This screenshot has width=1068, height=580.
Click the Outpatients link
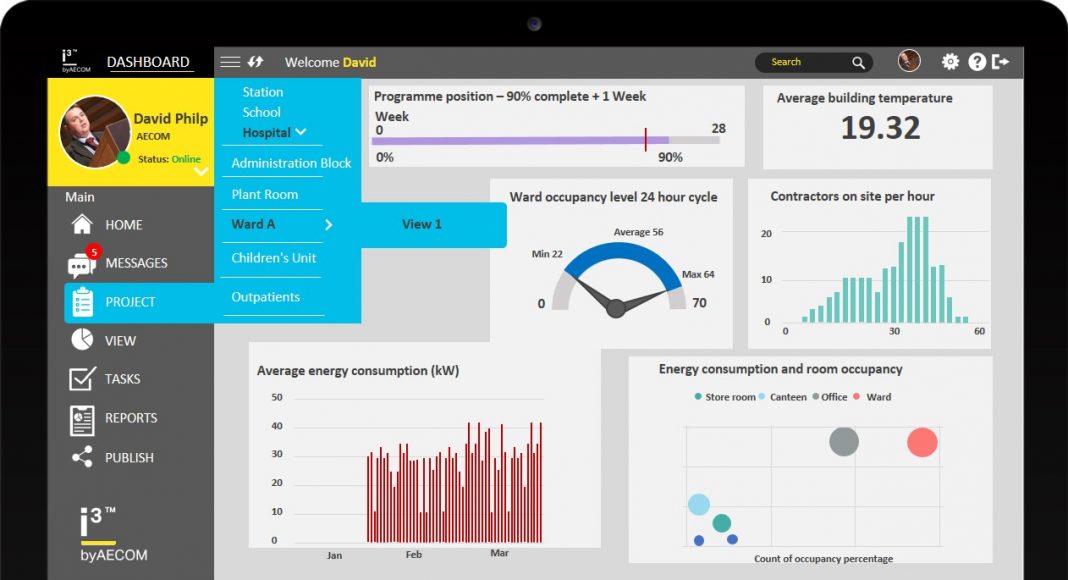(265, 297)
